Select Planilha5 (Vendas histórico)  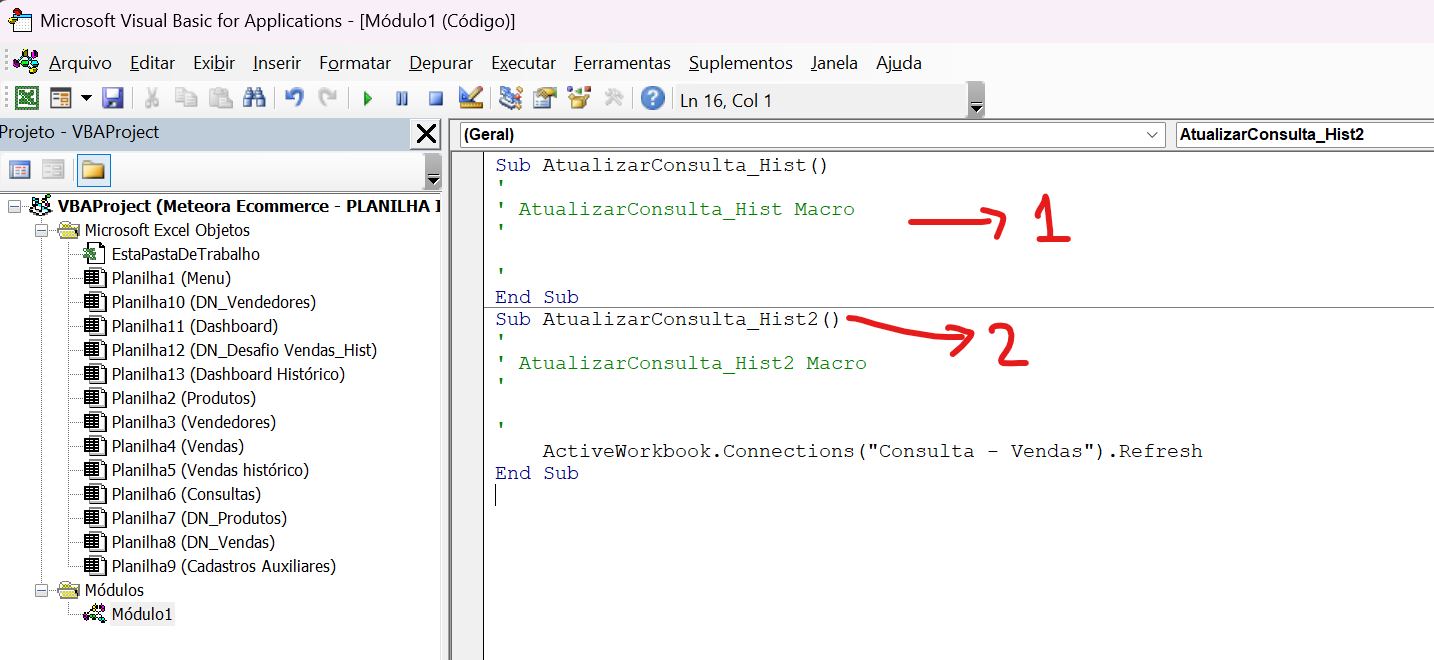click(x=210, y=470)
